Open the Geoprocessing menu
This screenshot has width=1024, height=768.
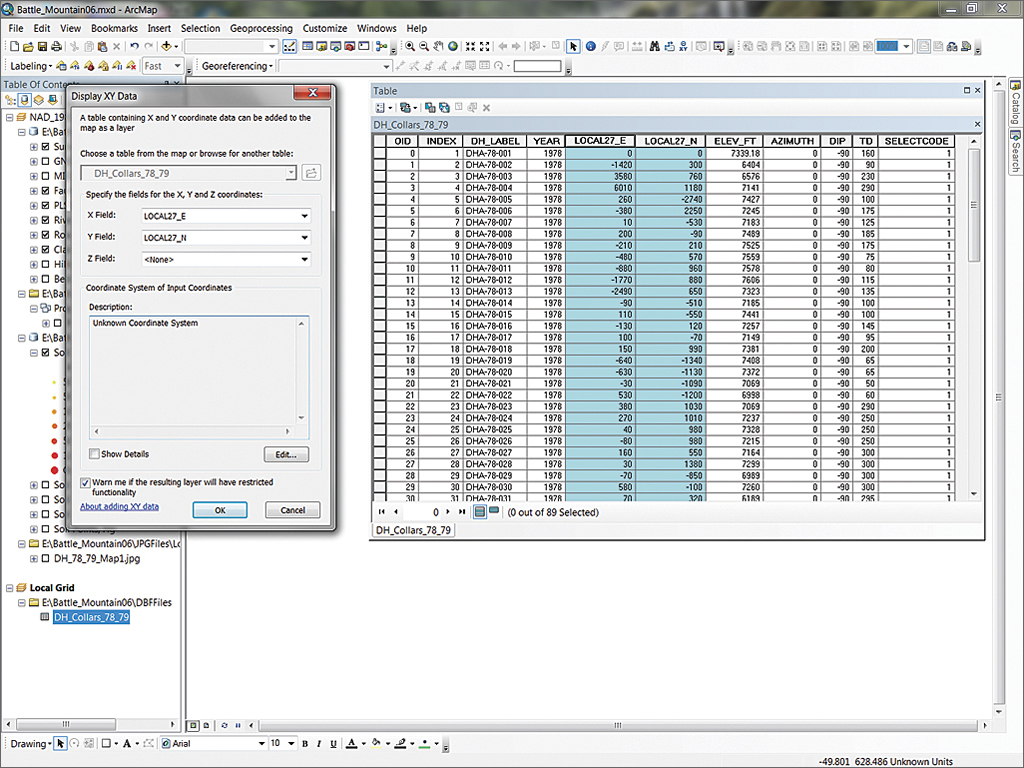[x=260, y=29]
